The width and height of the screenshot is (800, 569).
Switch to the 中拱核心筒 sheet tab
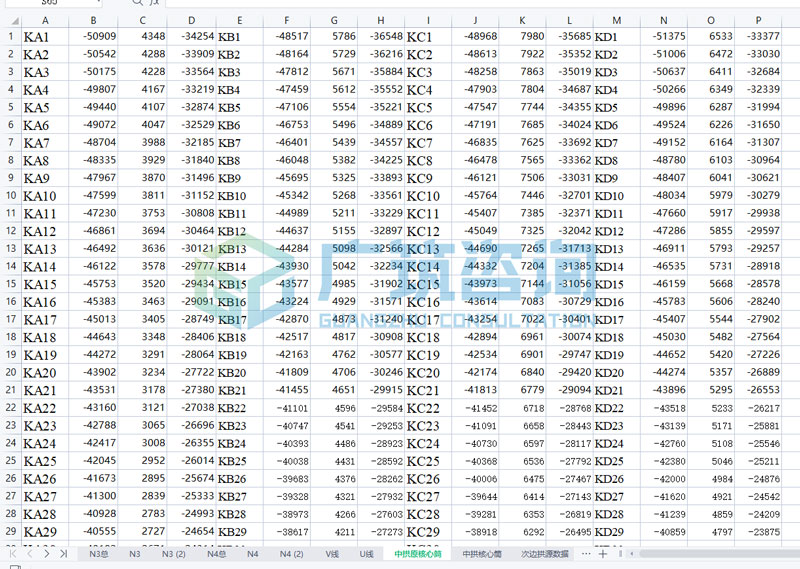click(482, 554)
